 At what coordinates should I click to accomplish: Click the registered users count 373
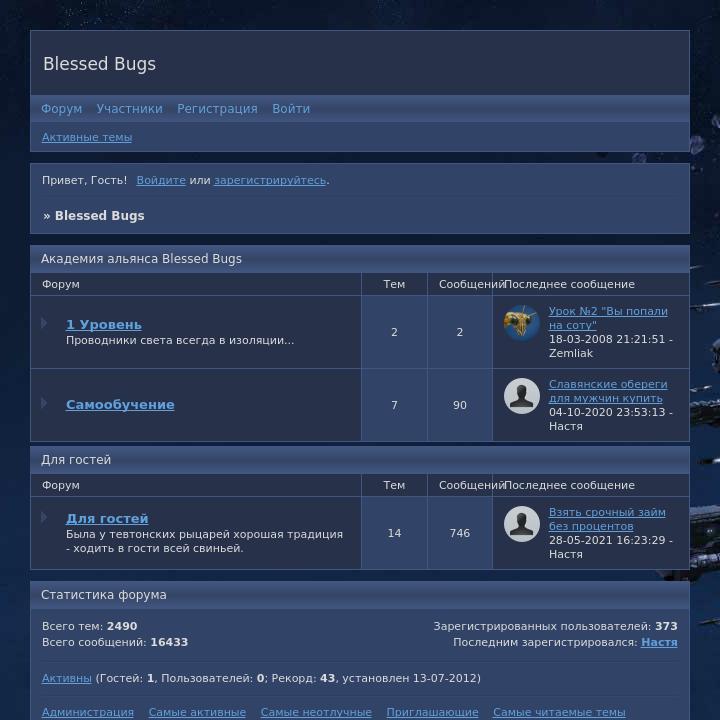coord(666,626)
